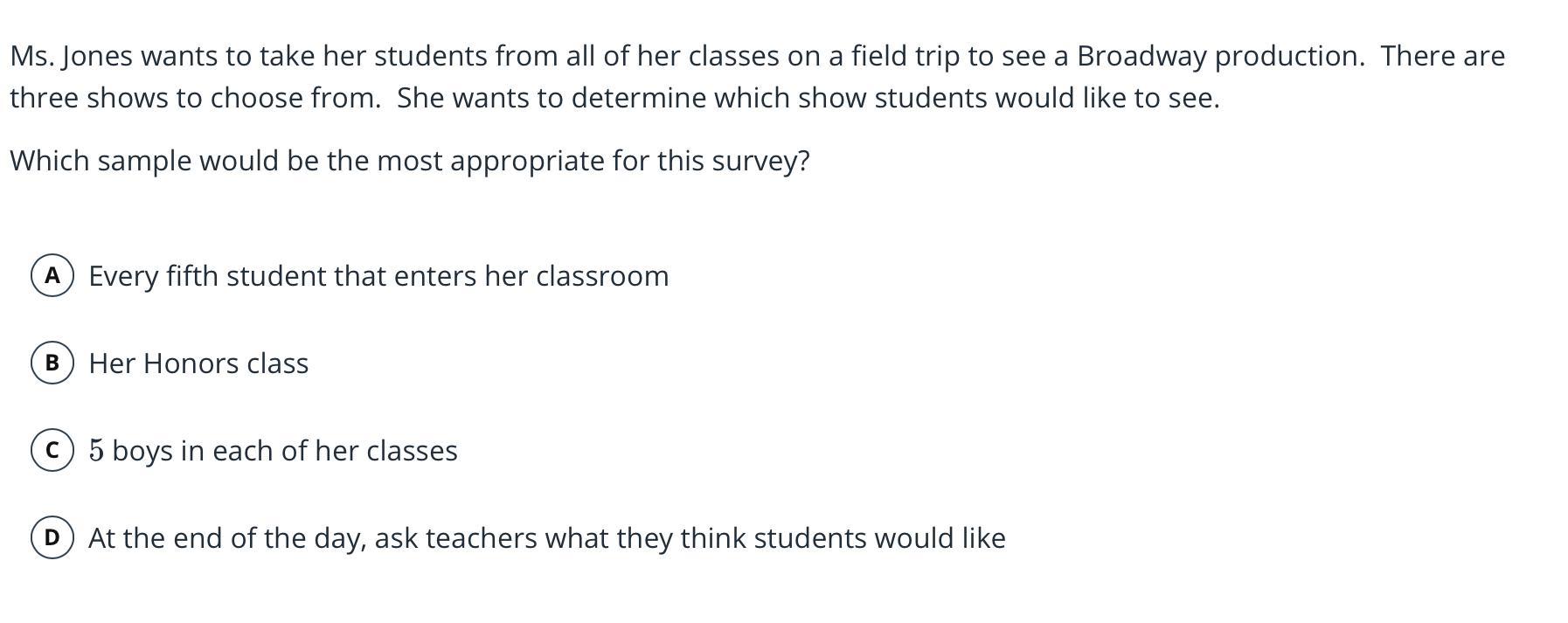Screen dimensions: 1568x623
Task: Select answer choice B circle
Action: [52, 363]
